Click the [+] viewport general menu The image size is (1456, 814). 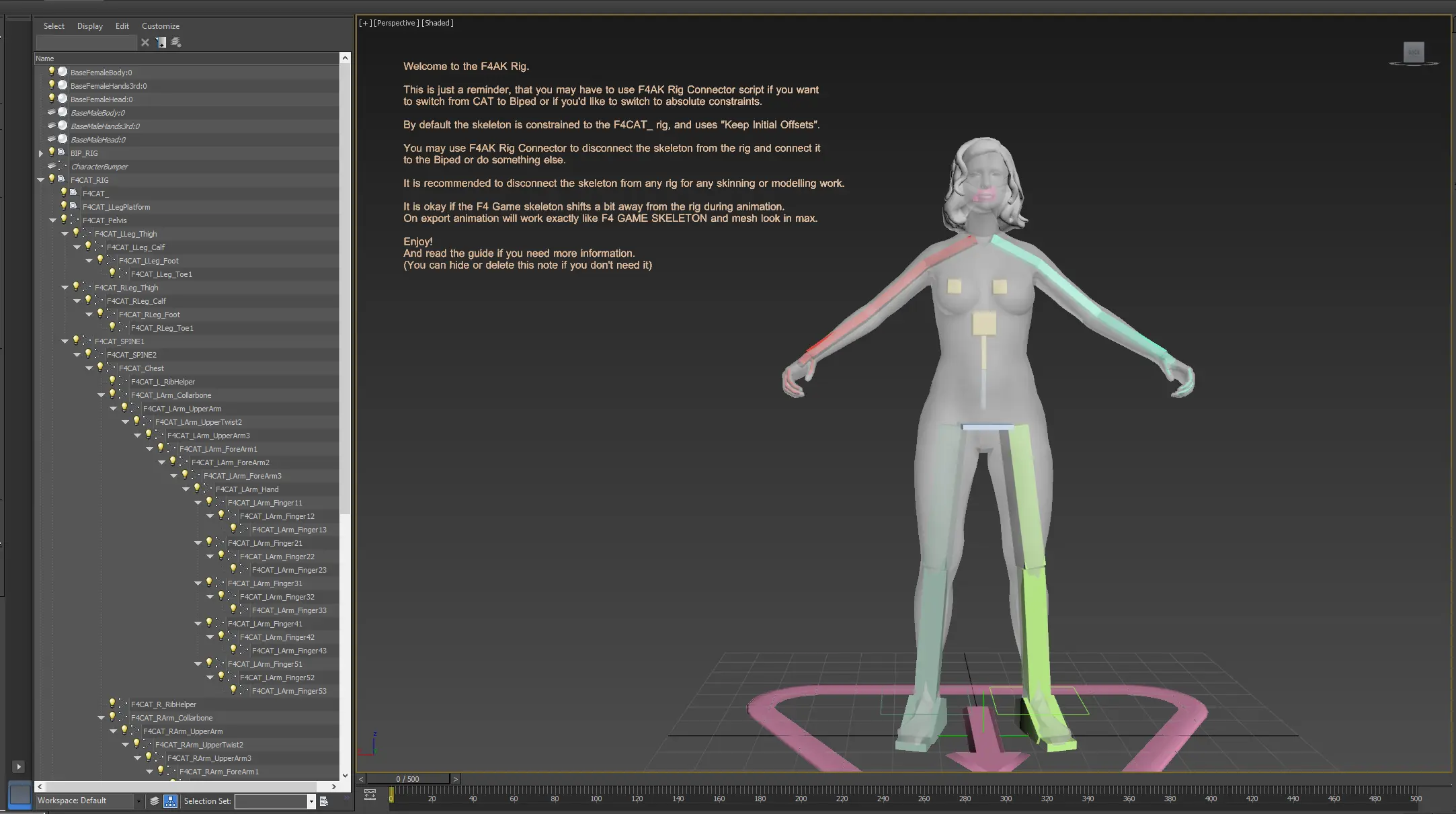(365, 23)
